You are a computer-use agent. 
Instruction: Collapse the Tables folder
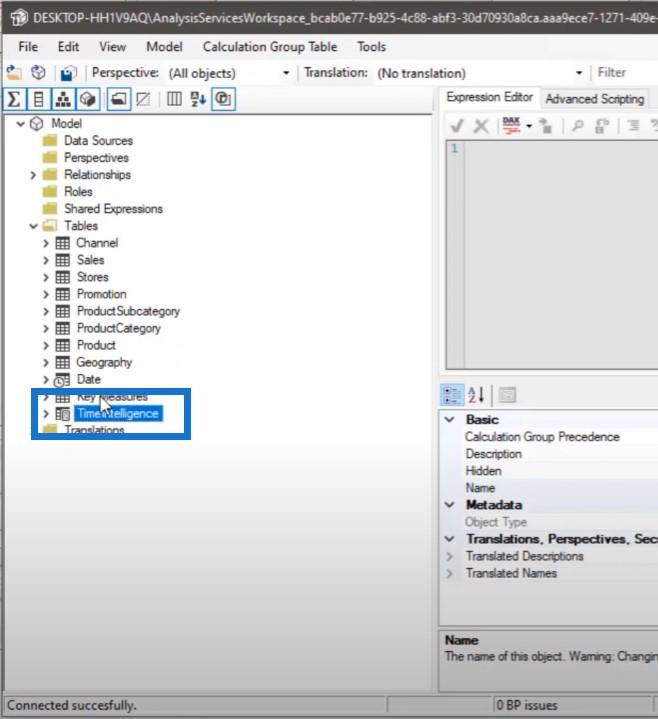click(33, 226)
